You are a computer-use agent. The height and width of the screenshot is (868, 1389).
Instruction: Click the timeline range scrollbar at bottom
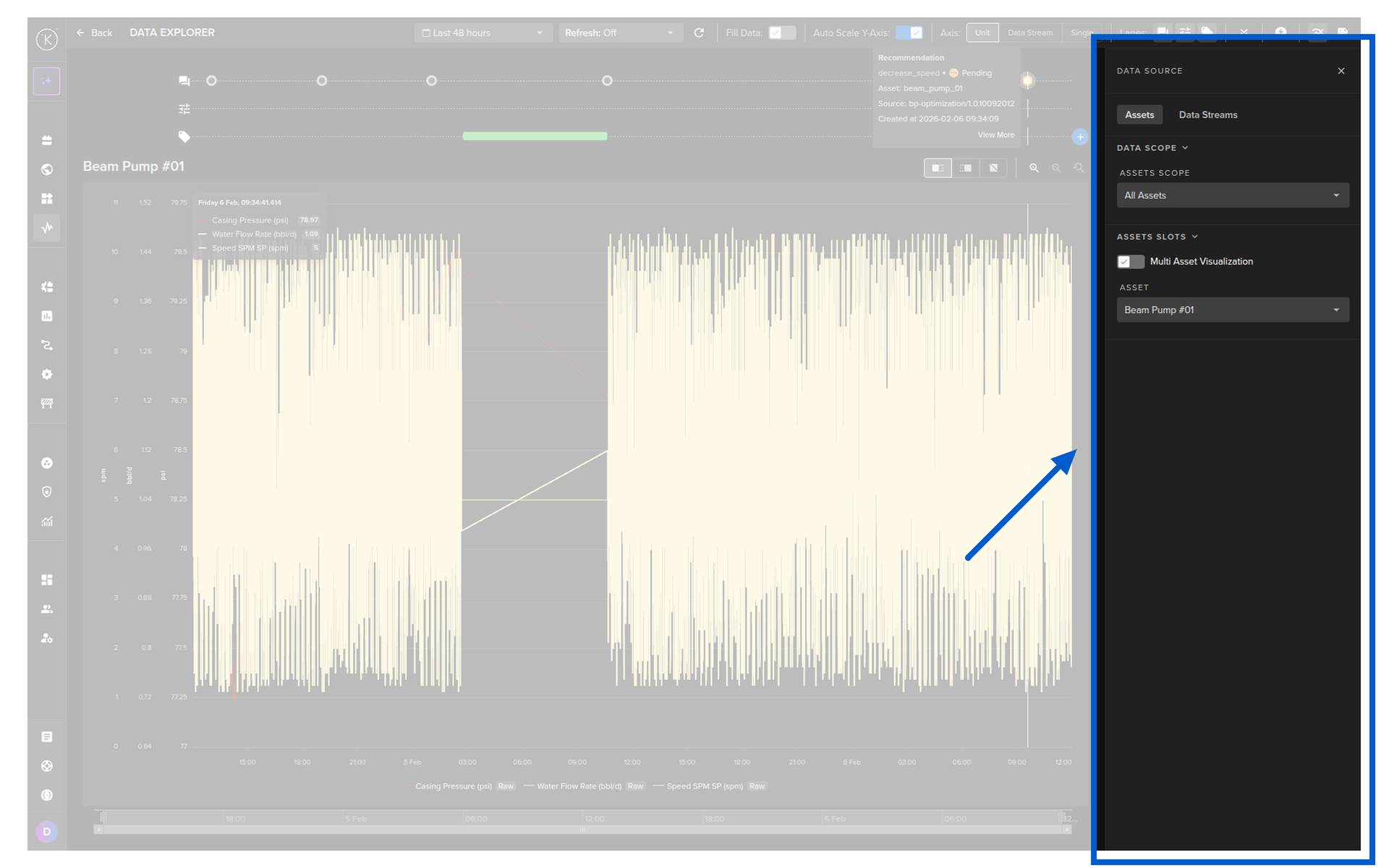coord(582,830)
